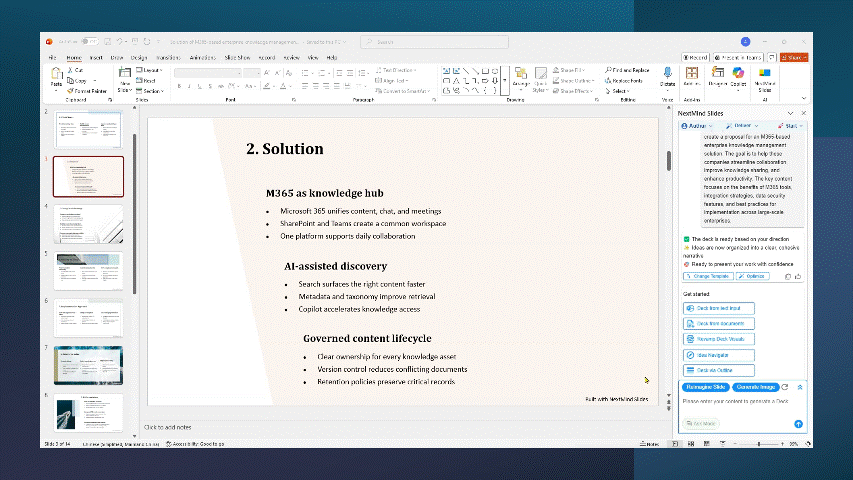Open the Designer pane
The height and width of the screenshot is (480, 853).
coord(718,73)
